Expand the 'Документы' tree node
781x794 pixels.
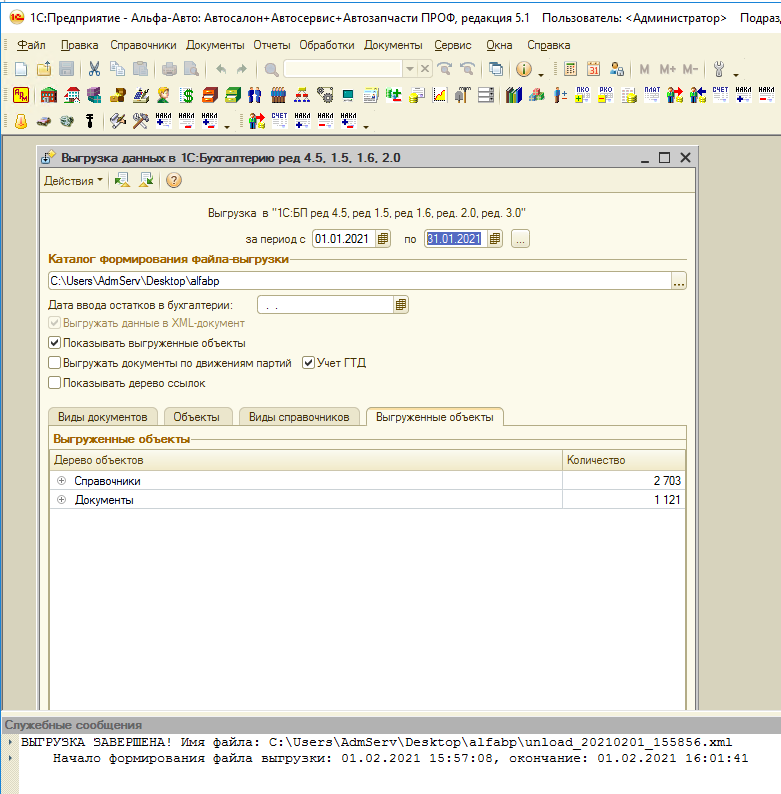[62, 500]
